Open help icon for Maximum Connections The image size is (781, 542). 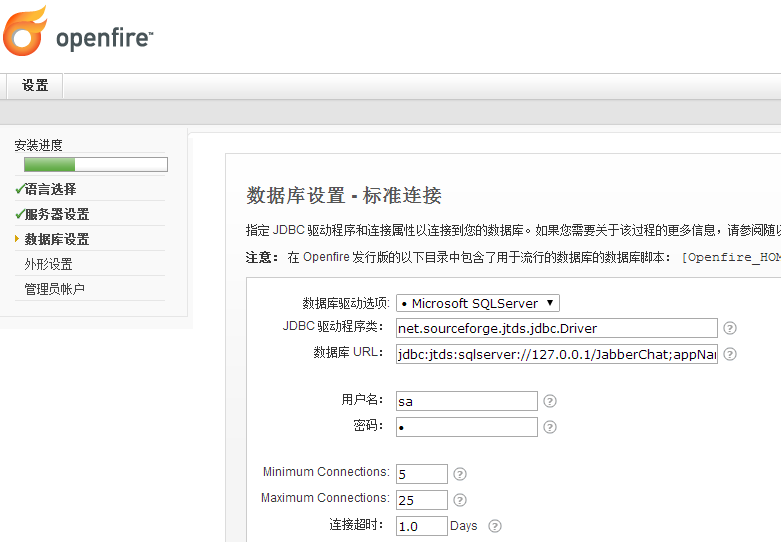(460, 500)
